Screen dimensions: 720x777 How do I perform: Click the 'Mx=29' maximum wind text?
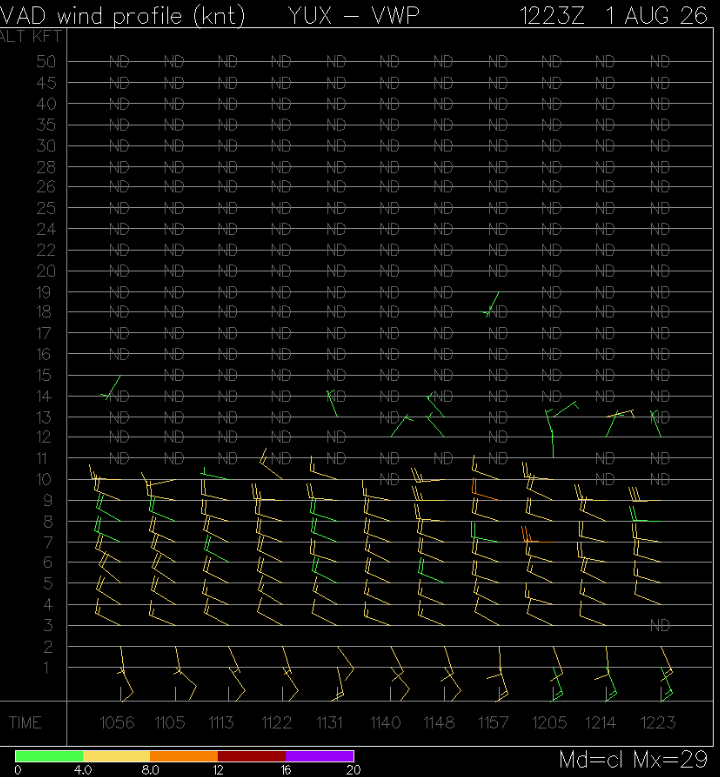pos(670,760)
